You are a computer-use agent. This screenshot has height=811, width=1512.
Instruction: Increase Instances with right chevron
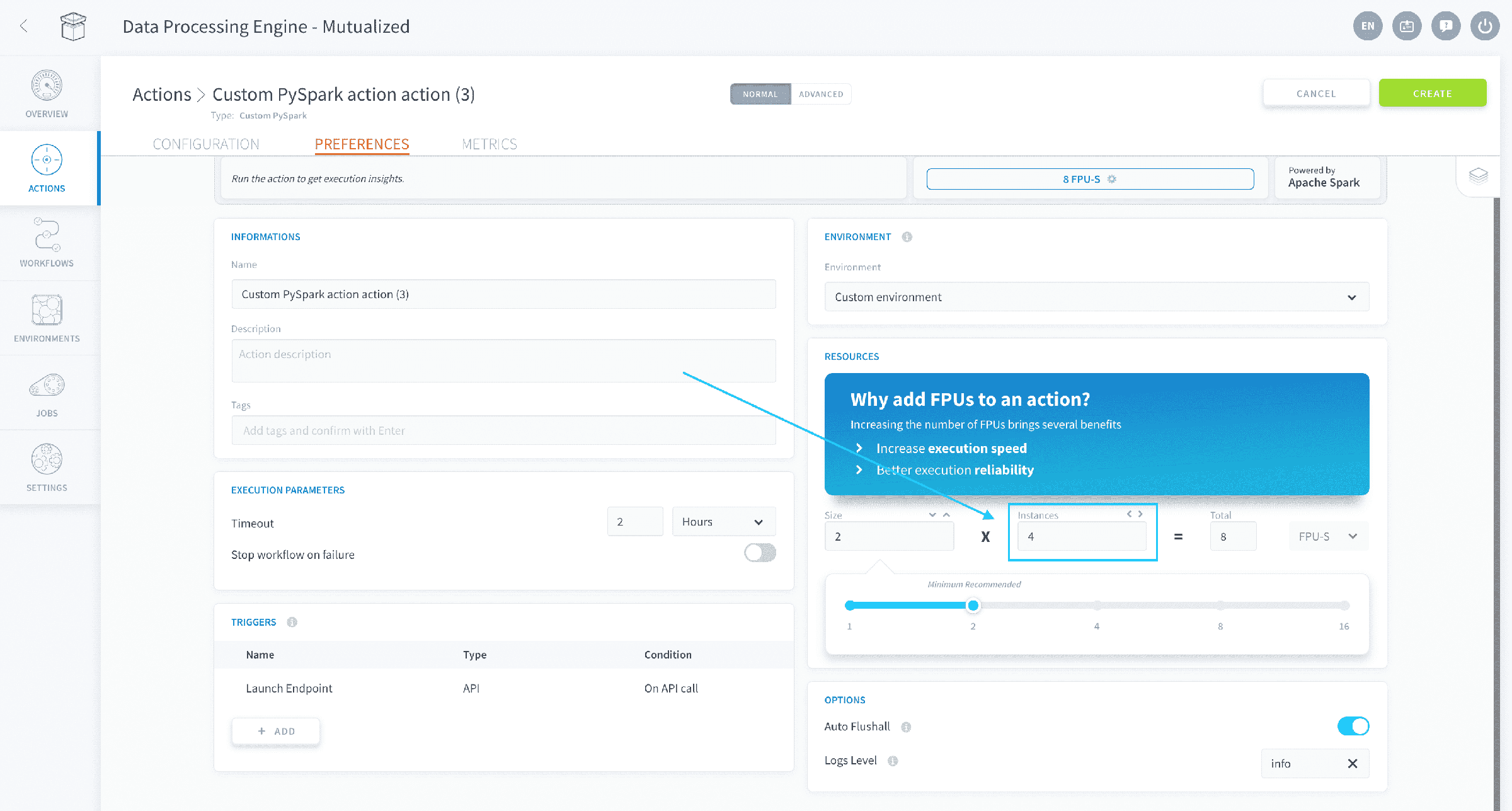coord(1140,514)
